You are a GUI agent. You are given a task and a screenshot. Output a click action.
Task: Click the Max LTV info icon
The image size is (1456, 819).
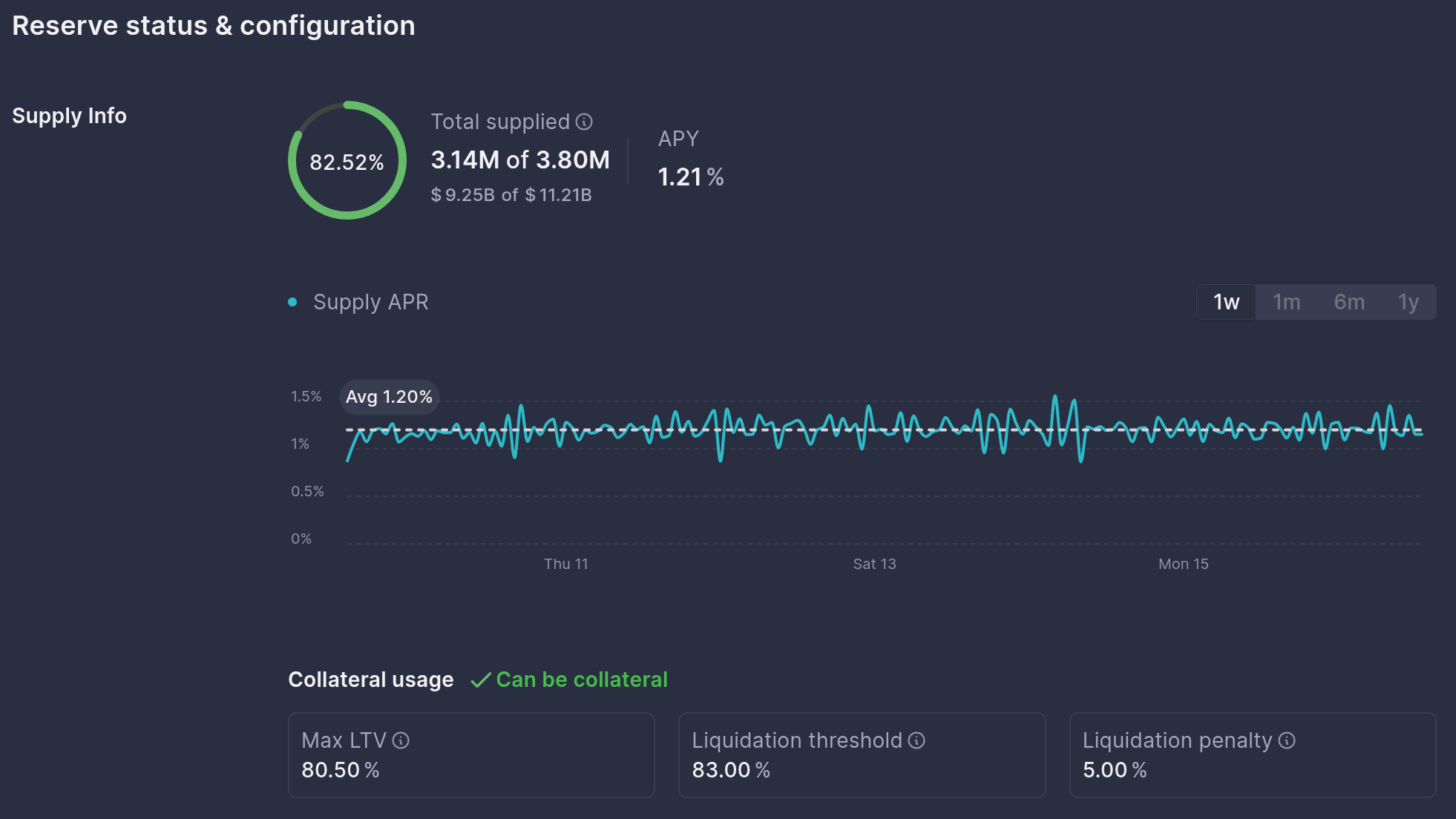pos(401,740)
